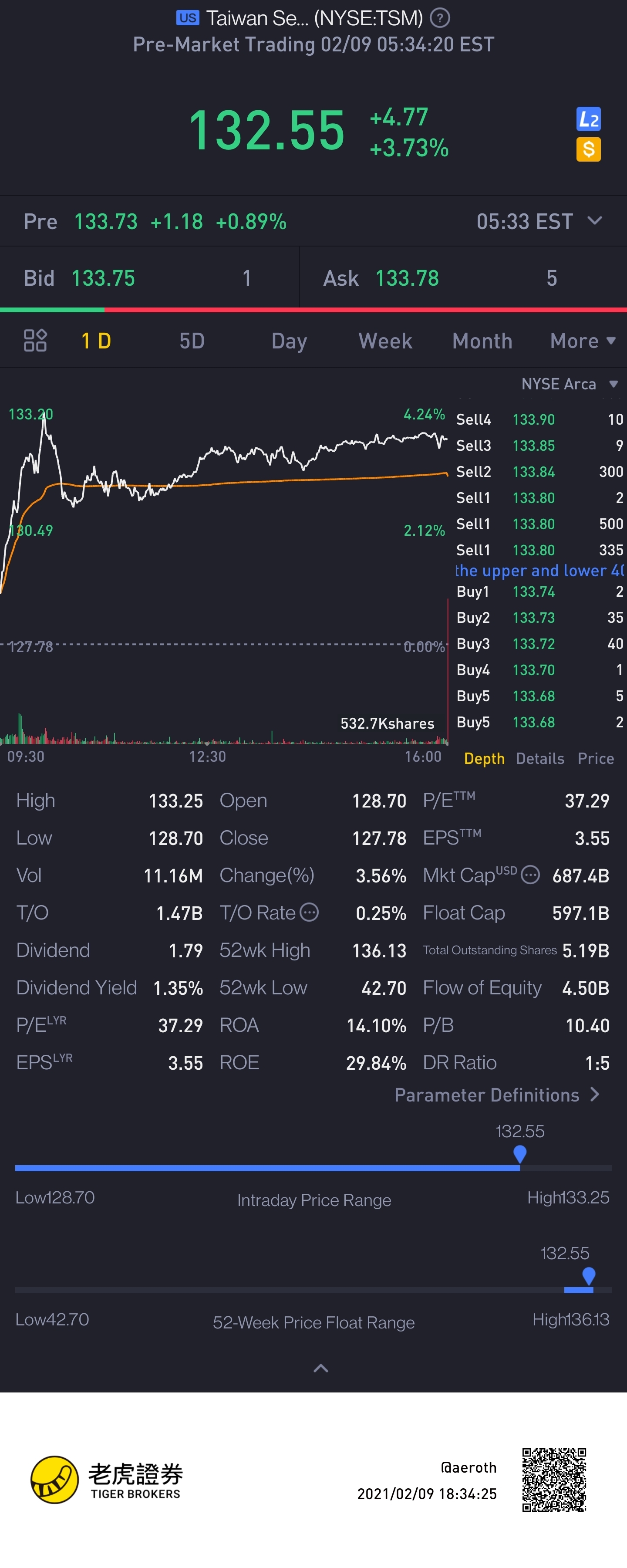627x1568 pixels.
Task: Tap the Buy1 133.74 order row
Action: click(x=539, y=591)
